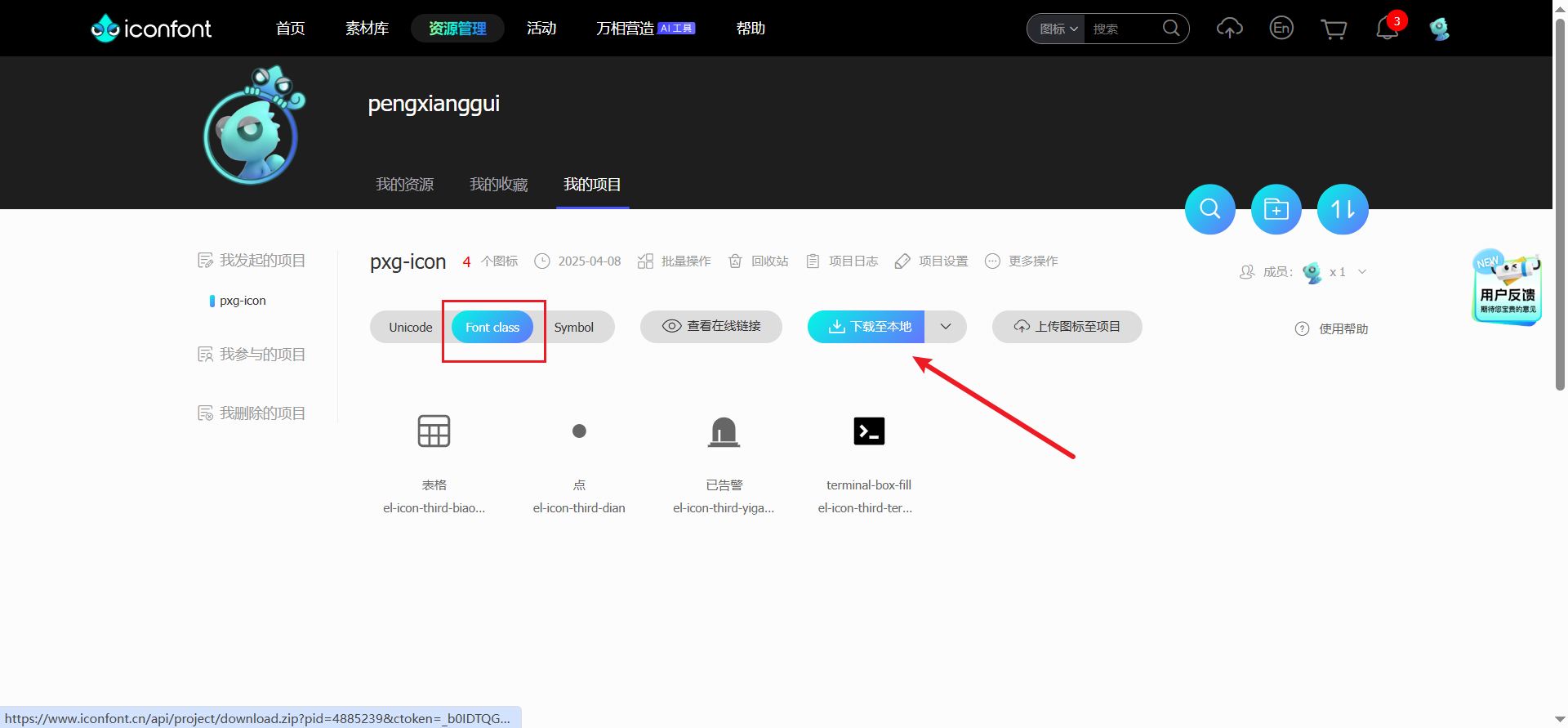
Task: Click 上传图标至项目 upload button
Action: (1067, 326)
